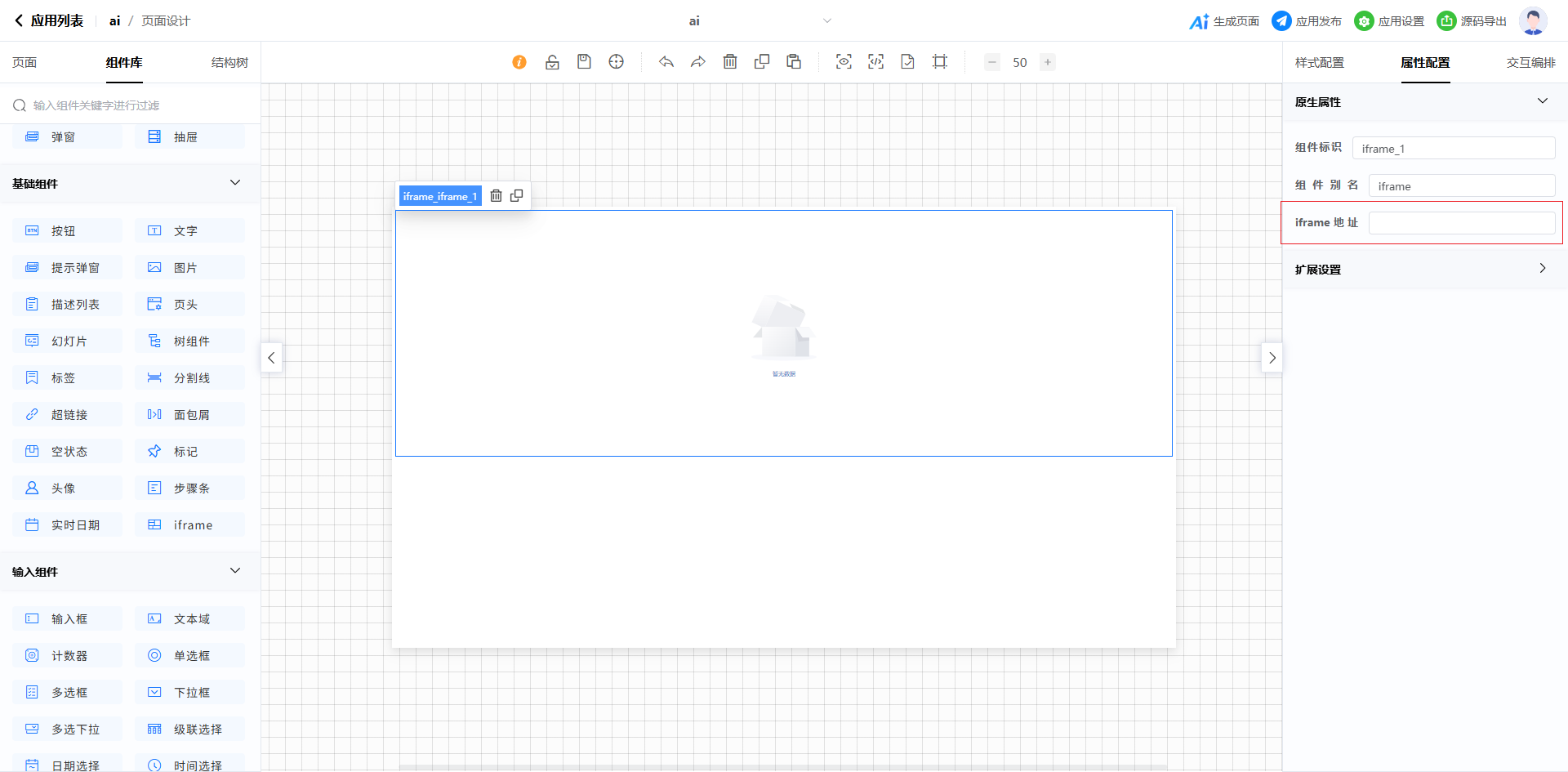1568x772 pixels.
Task: Click the 应用发布 button
Action: tap(1307, 21)
